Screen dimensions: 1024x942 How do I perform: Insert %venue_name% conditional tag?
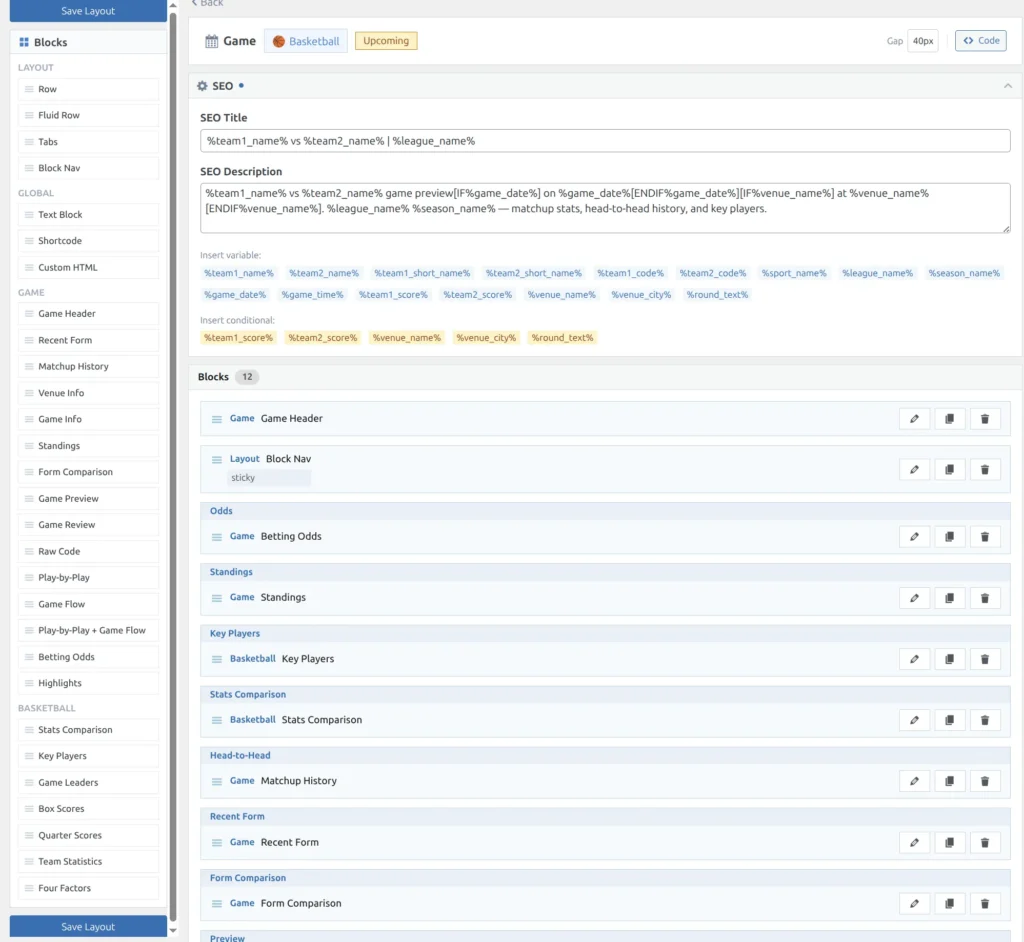click(x=406, y=338)
